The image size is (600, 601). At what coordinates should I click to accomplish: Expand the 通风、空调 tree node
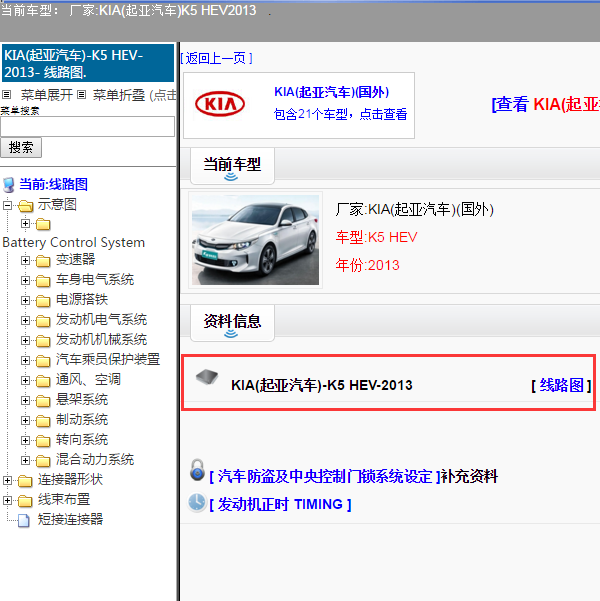click(x=25, y=380)
